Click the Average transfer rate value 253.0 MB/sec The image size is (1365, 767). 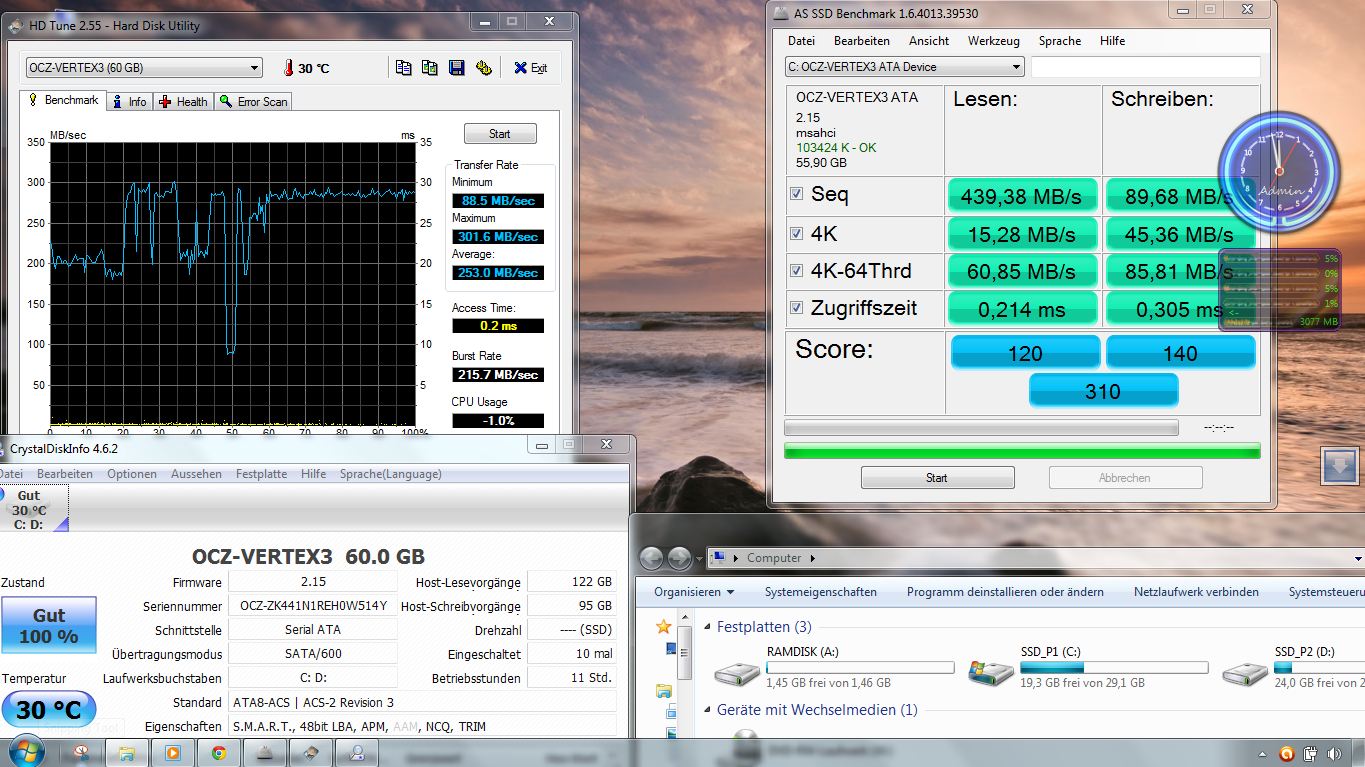pos(498,273)
